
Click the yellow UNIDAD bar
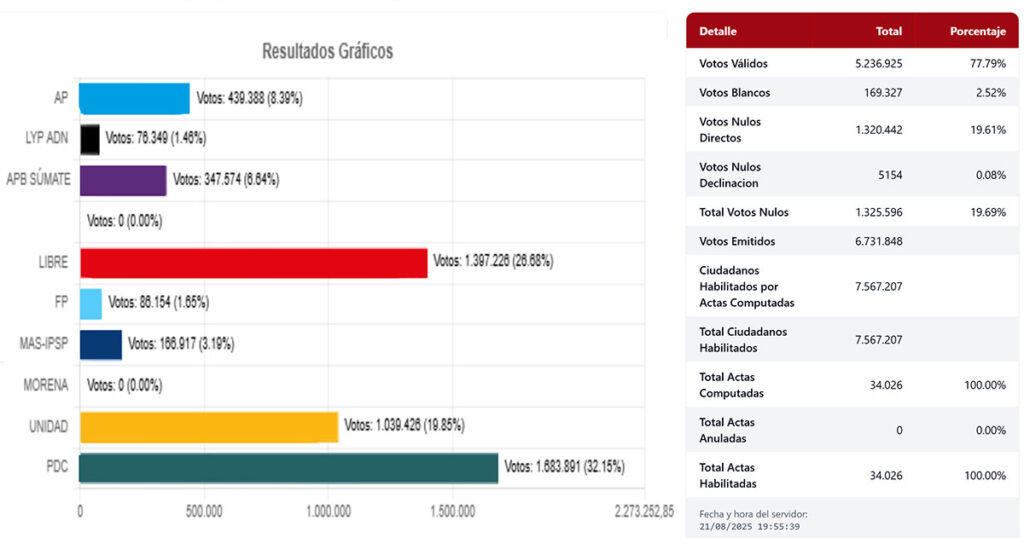[208, 427]
